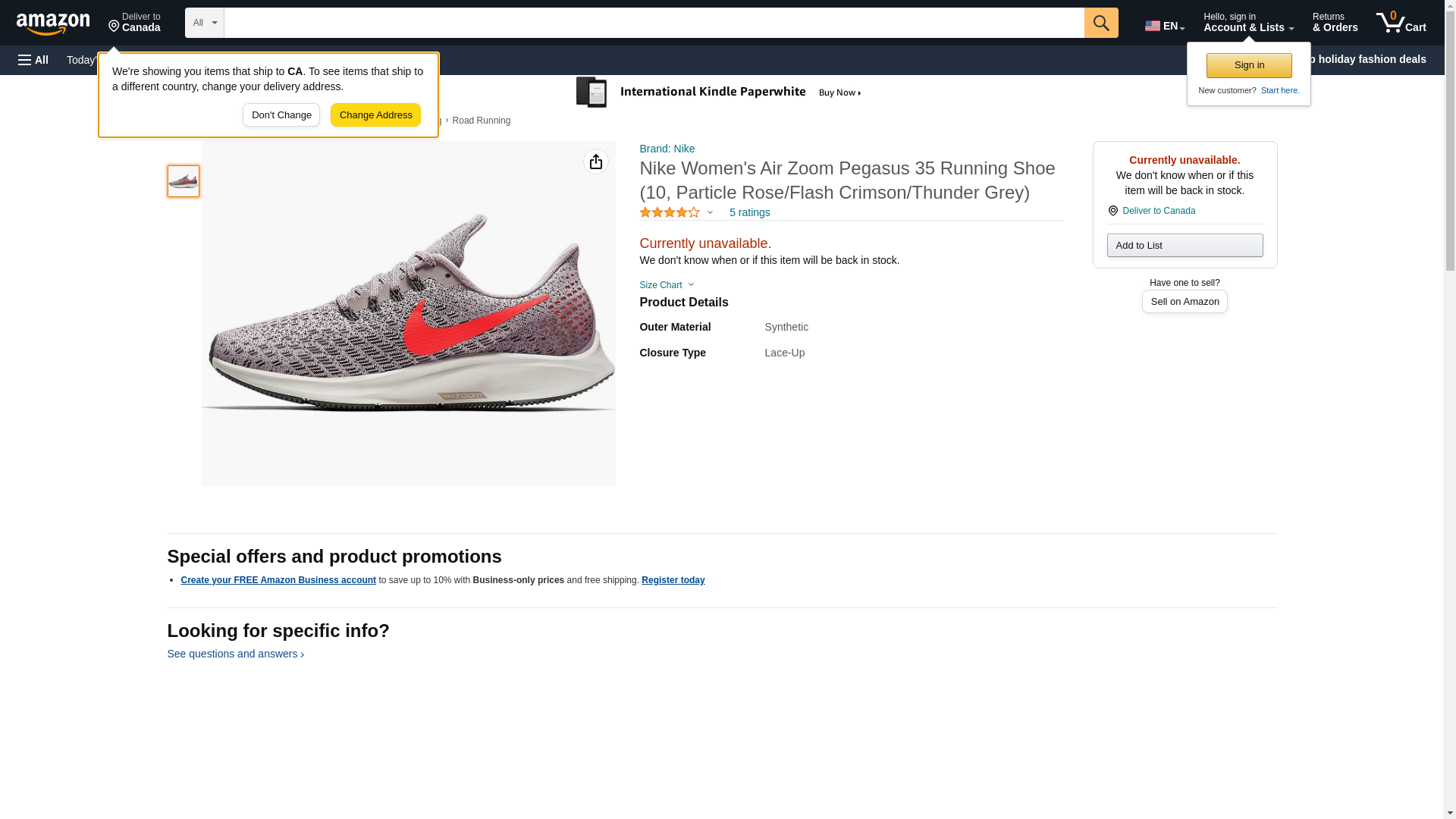Expand the Size Chart dropdown
Viewport: 1456px width, 819px height.
tap(667, 285)
